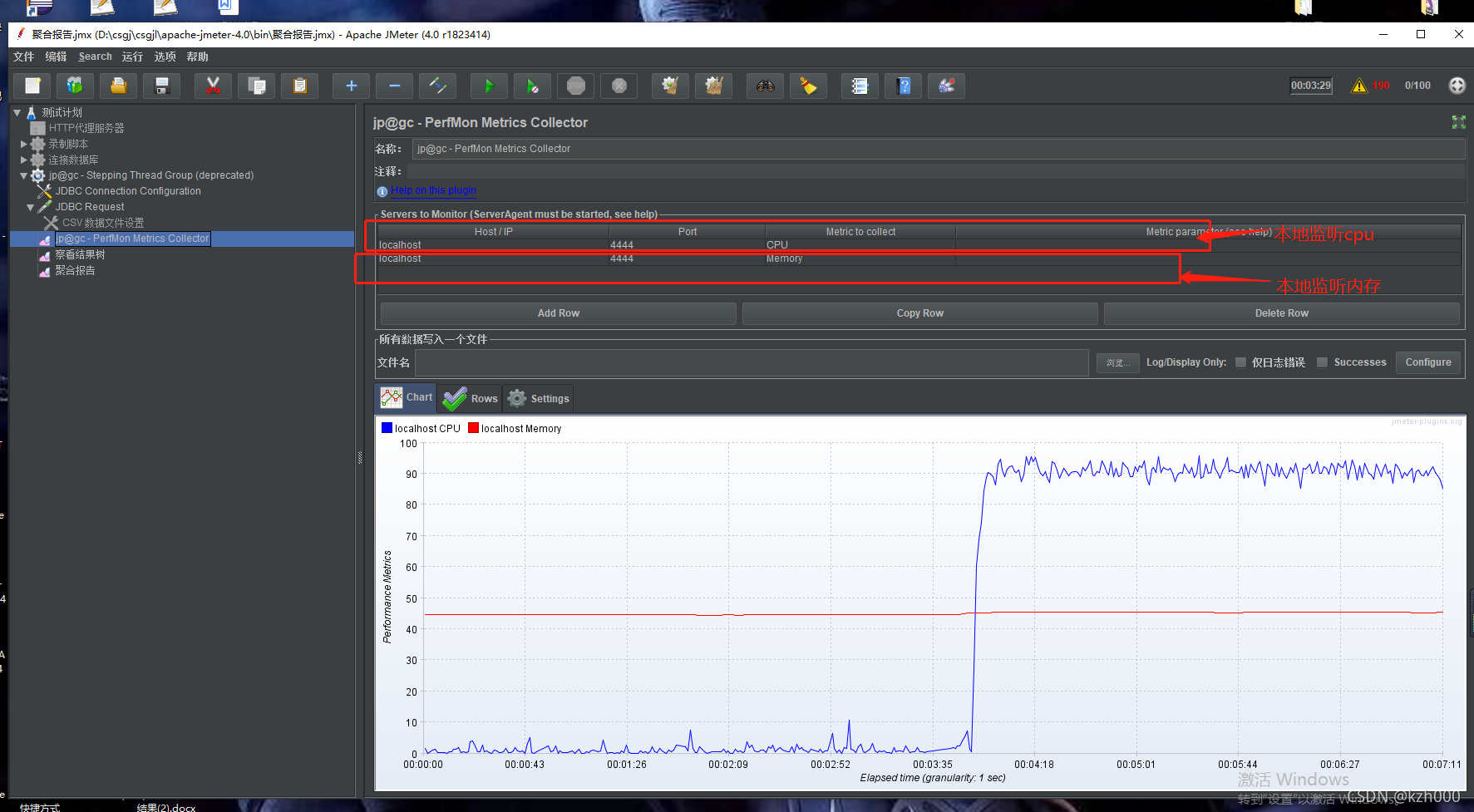Viewport: 1474px width, 812px height.
Task: Click the Copy toolbar icon
Action: tap(257, 86)
